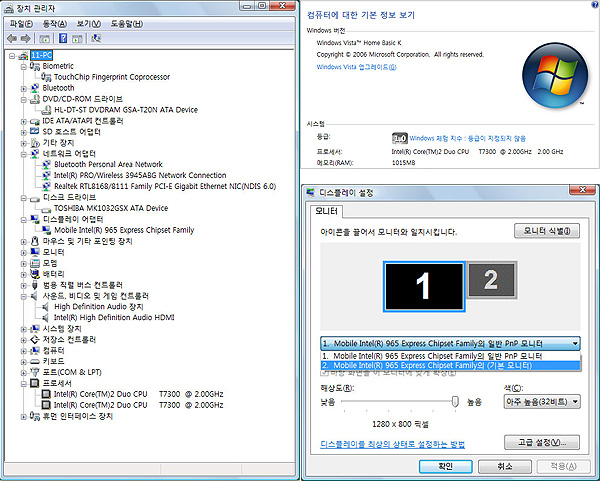Screen dimensions: 600x483
Task: Close the 디스플레이 설정 dialog
Action: click(582, 190)
